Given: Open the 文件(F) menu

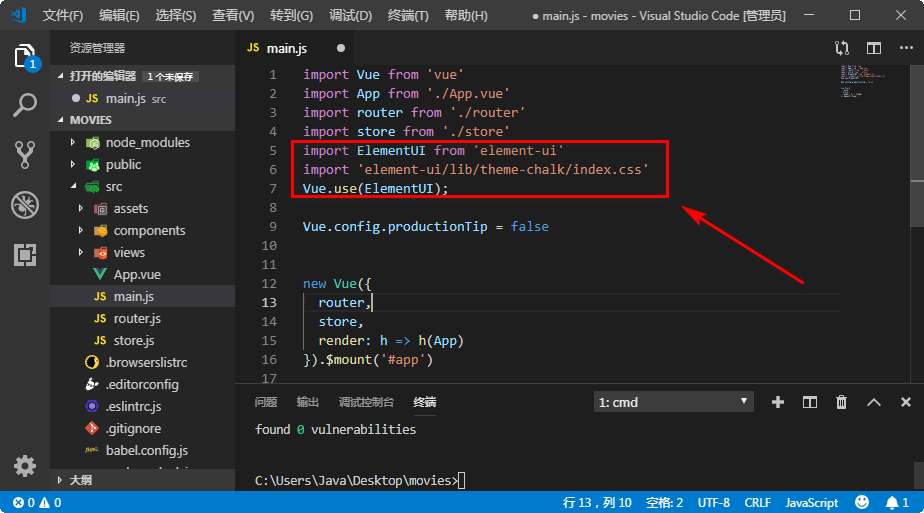Looking at the screenshot, I should [62, 16].
